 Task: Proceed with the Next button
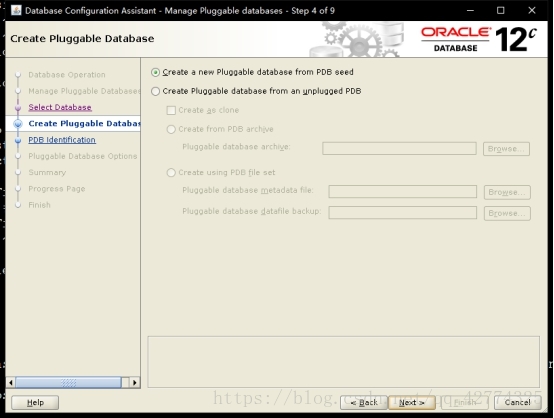click(x=411, y=402)
